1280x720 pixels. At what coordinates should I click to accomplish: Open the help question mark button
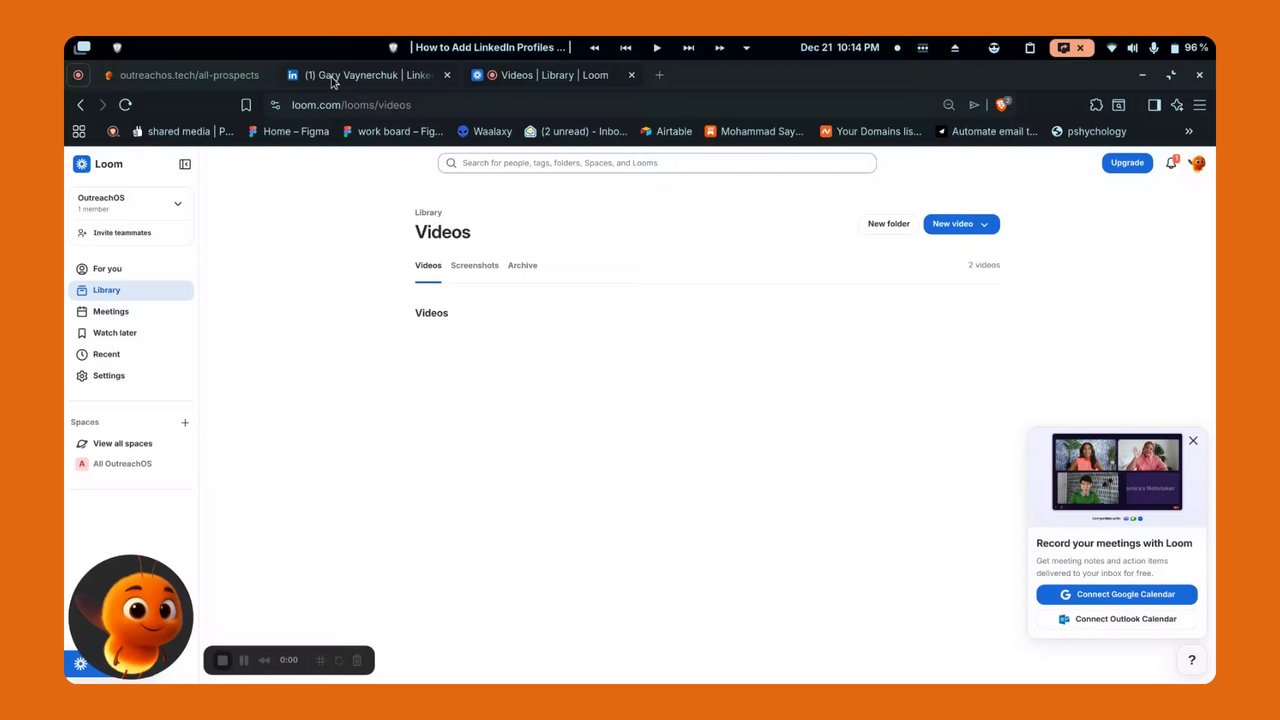click(1191, 660)
